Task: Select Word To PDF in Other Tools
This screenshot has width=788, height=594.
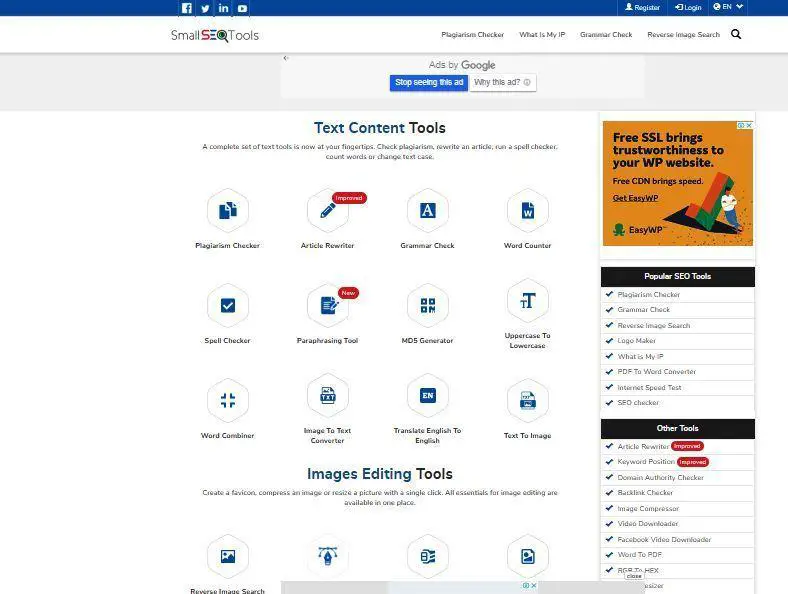Action: click(639, 555)
